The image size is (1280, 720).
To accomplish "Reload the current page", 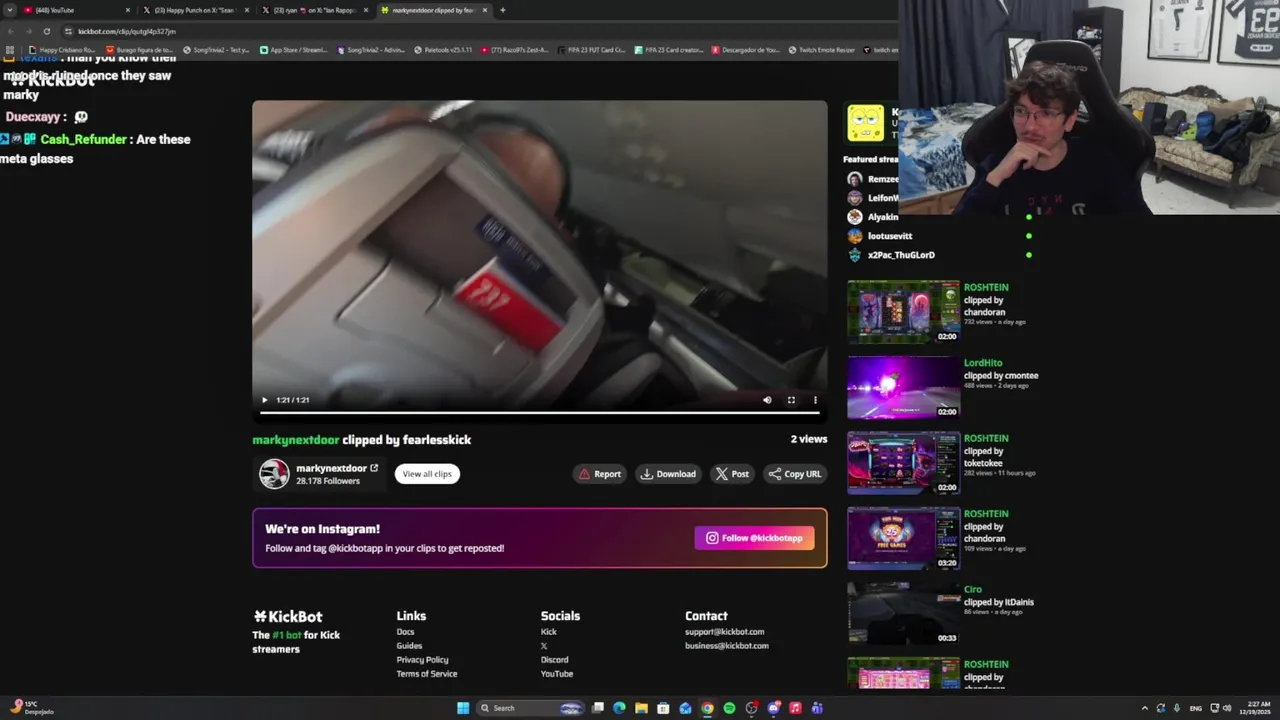I will point(46,31).
